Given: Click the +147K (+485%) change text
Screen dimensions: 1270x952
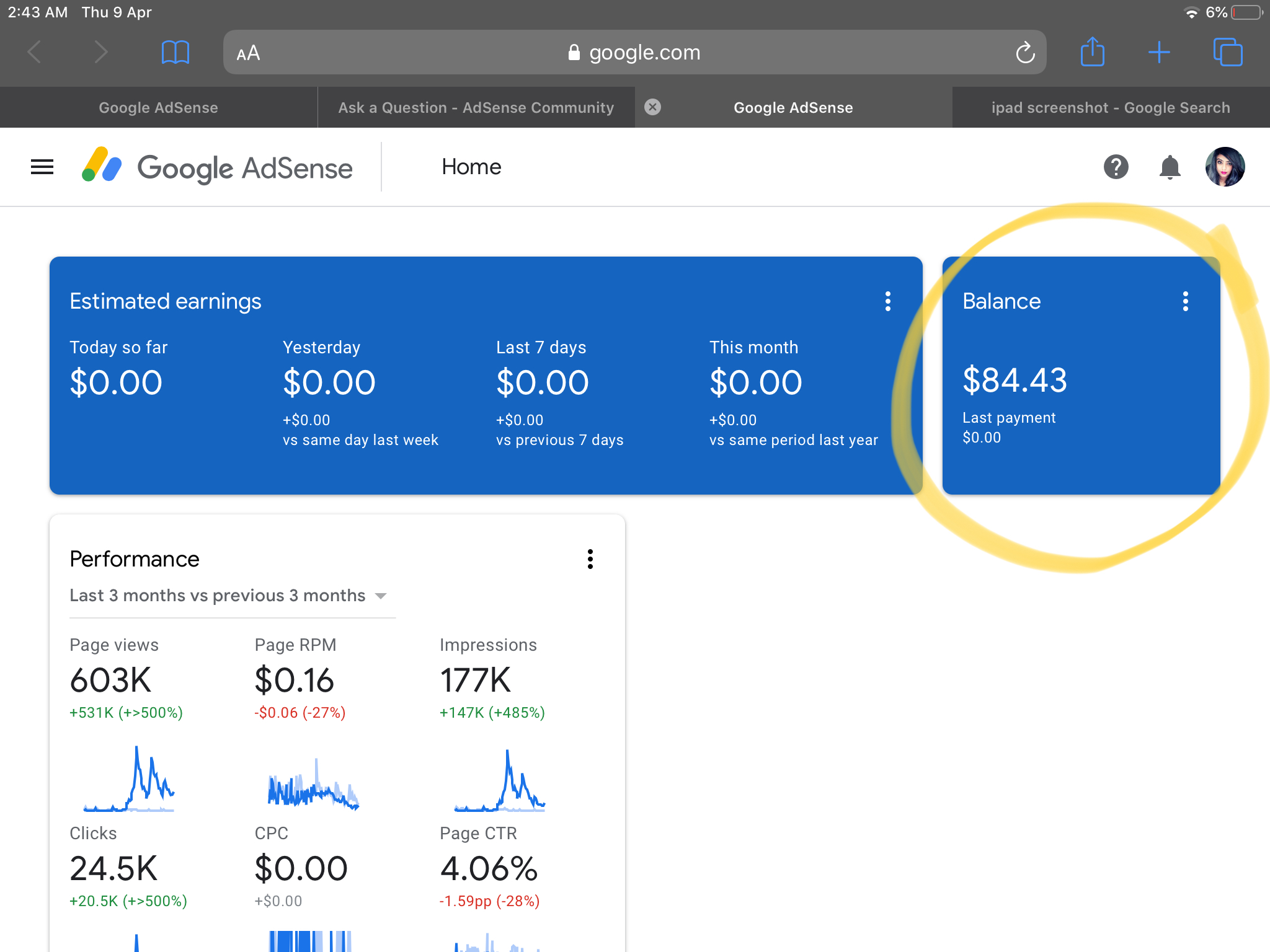Looking at the screenshot, I should coord(492,713).
